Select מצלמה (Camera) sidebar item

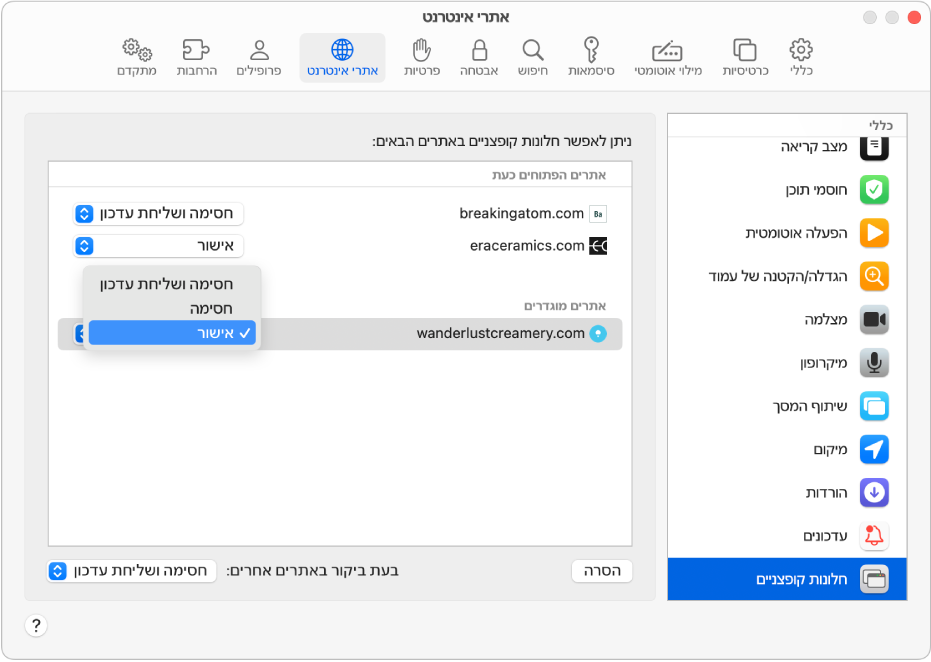787,319
